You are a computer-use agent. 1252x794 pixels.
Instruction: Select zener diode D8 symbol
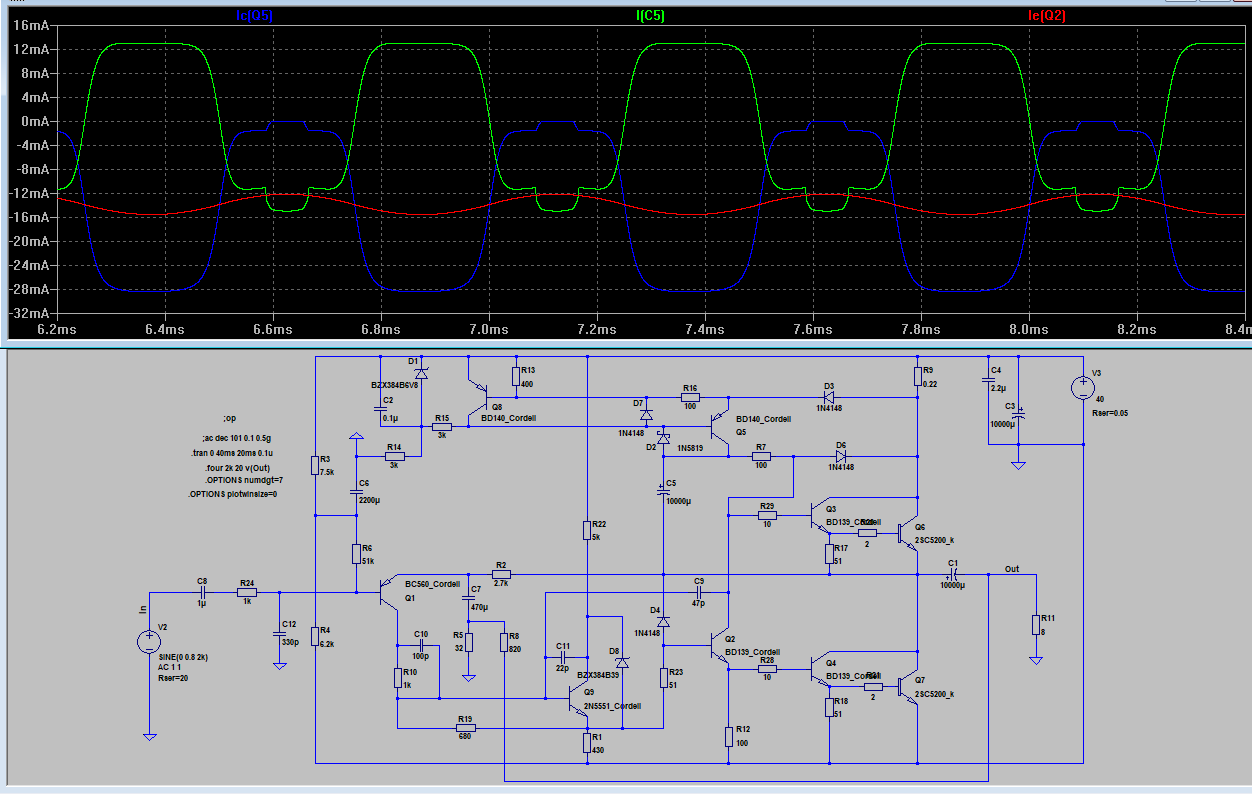(622, 661)
